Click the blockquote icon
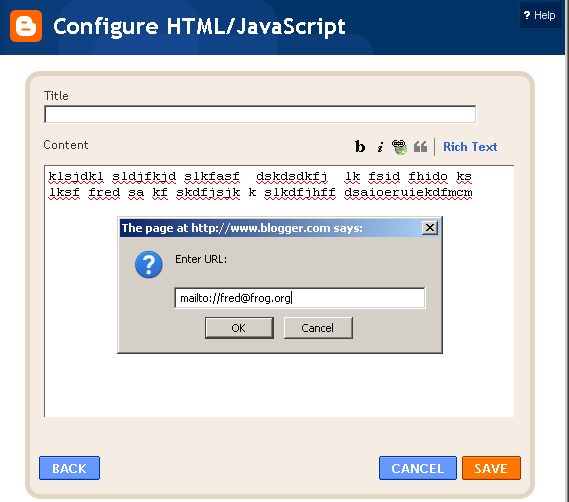Viewport: 569px width, 502px height. point(420,147)
